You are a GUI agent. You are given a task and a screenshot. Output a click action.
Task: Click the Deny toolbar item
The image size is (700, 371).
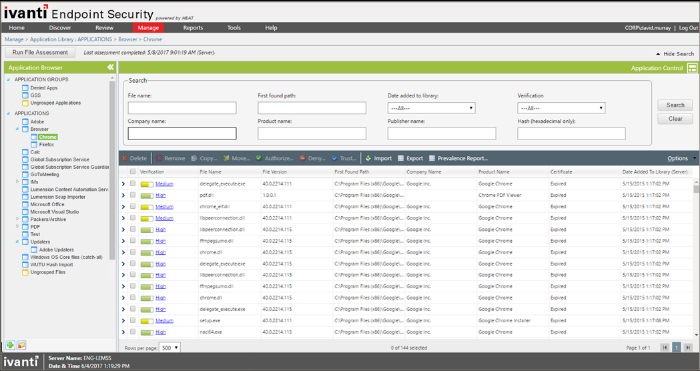312,158
